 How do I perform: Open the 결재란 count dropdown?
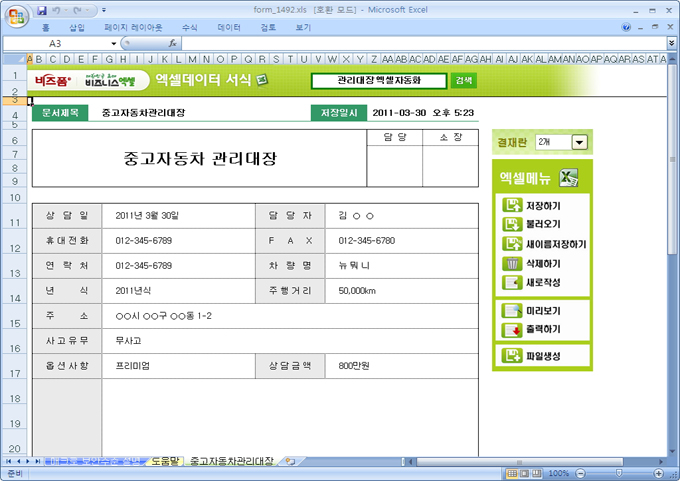click(578, 142)
